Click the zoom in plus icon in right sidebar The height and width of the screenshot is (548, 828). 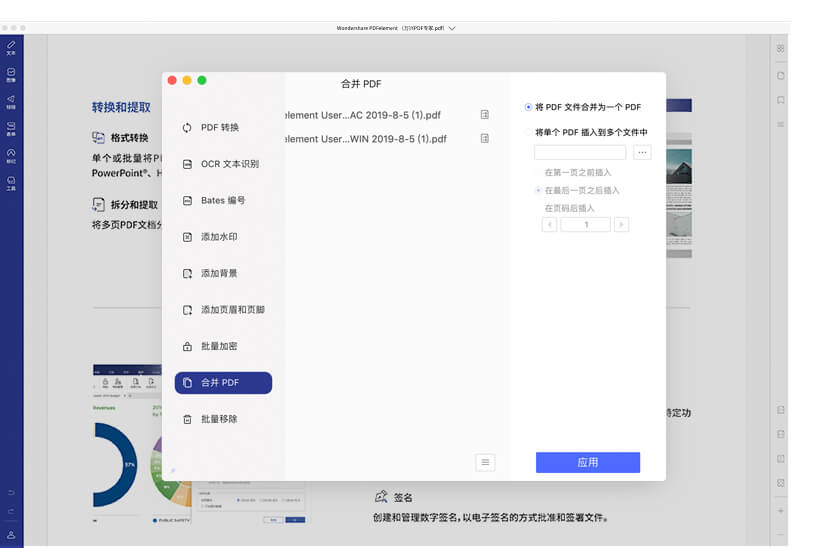pos(780,511)
